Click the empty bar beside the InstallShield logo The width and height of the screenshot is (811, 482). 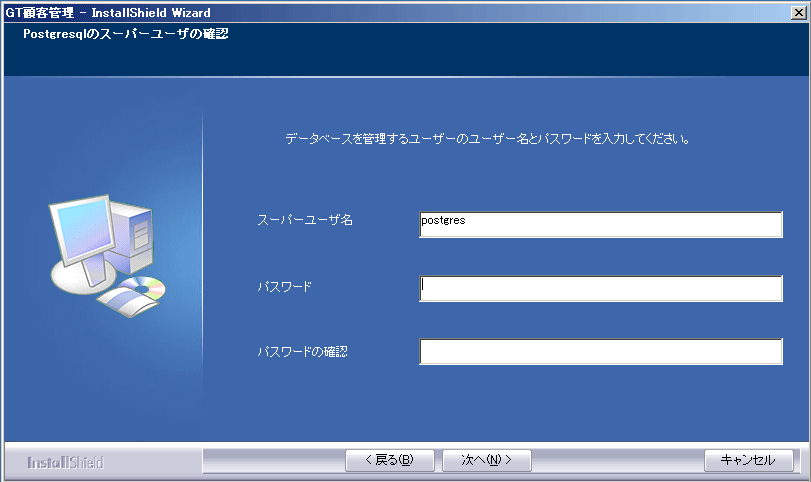point(272,461)
